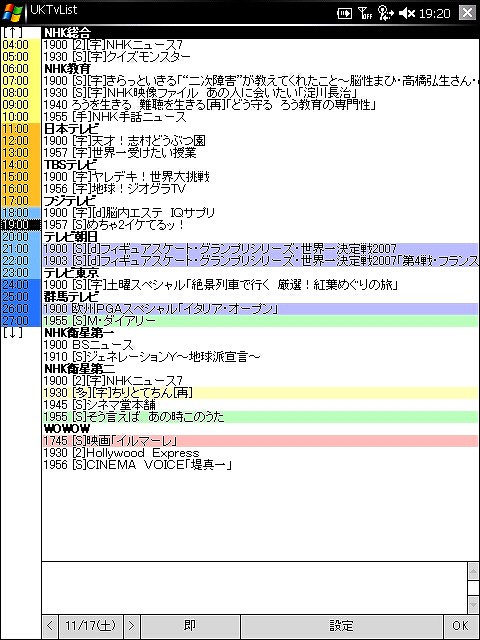Go to next day with > button
This screenshot has width=480, height=640.
pyautogui.click(x=131, y=626)
